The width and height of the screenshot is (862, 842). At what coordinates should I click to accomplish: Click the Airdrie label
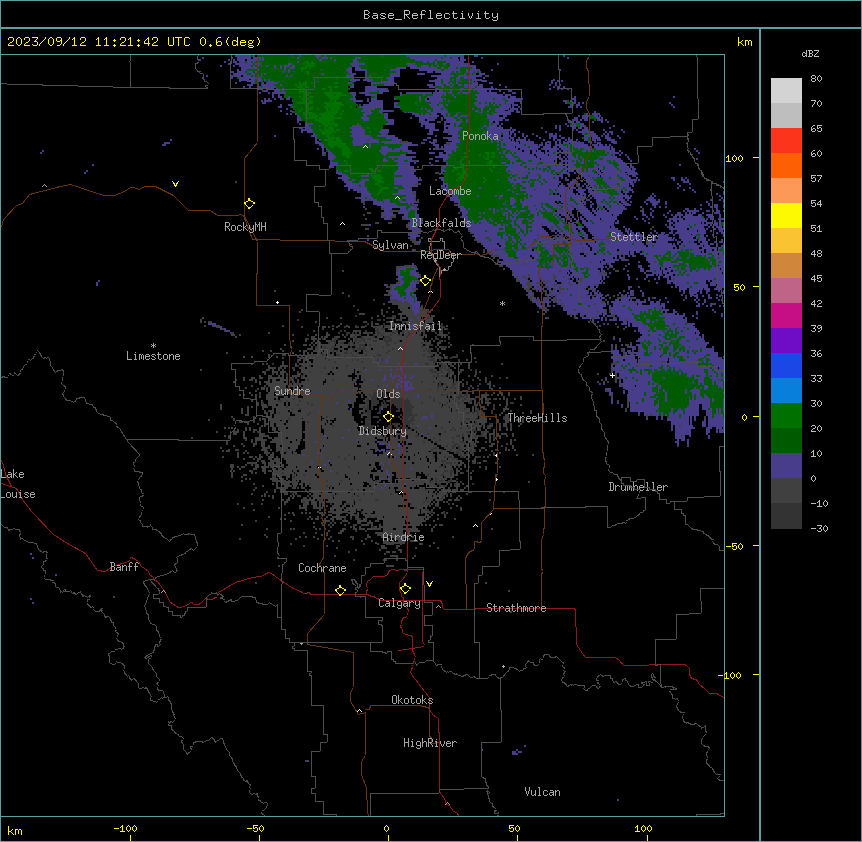tap(404, 537)
